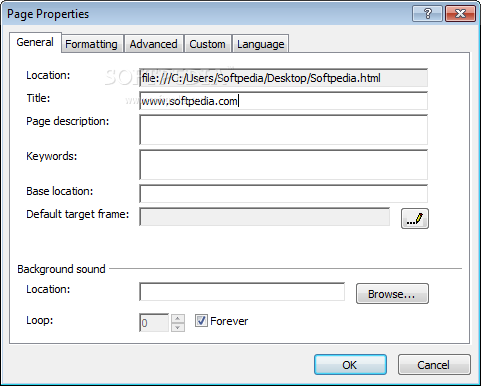Confirm with the OK button
Image resolution: width=481 pixels, height=386 pixels.
(350, 365)
